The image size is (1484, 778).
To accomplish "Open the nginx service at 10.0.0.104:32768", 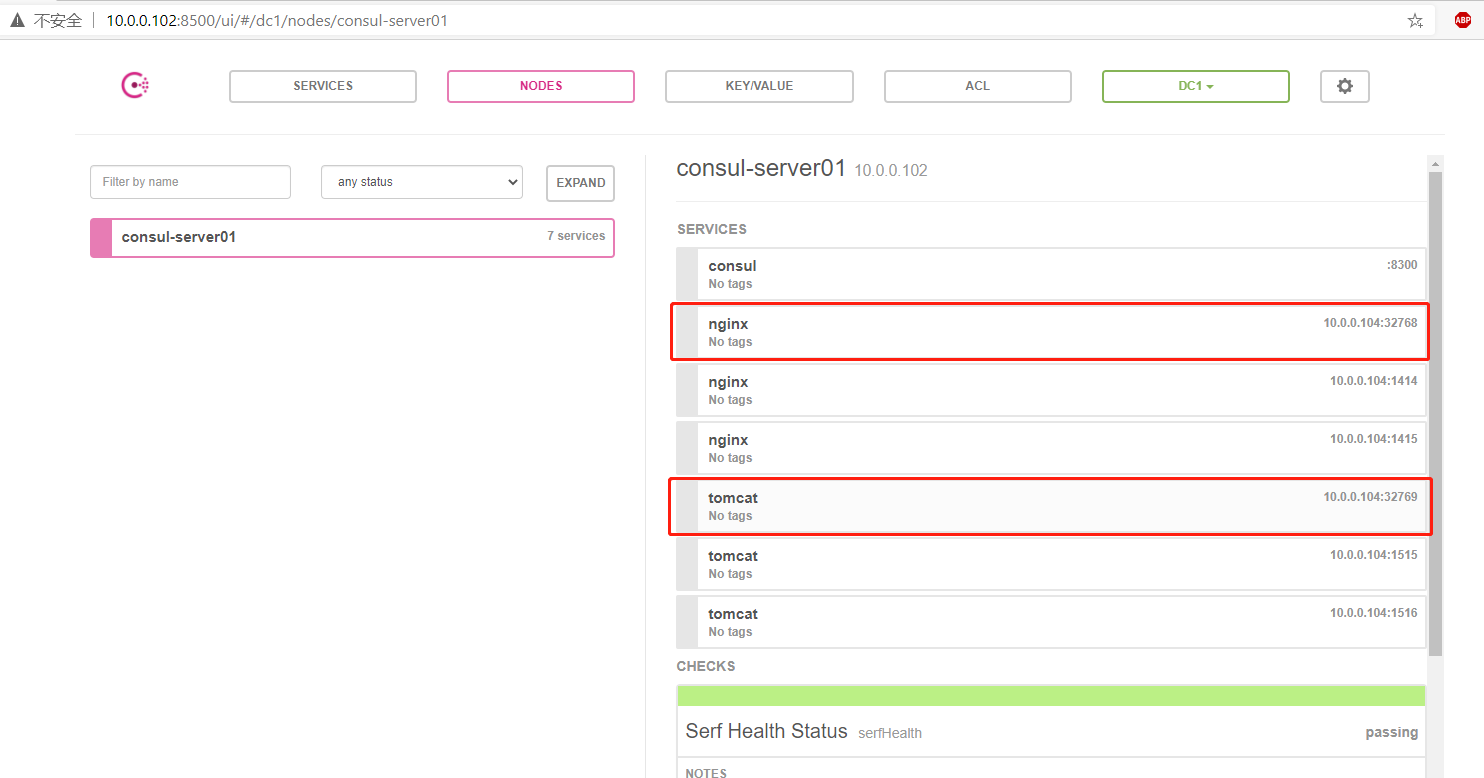I will click(x=1052, y=332).
